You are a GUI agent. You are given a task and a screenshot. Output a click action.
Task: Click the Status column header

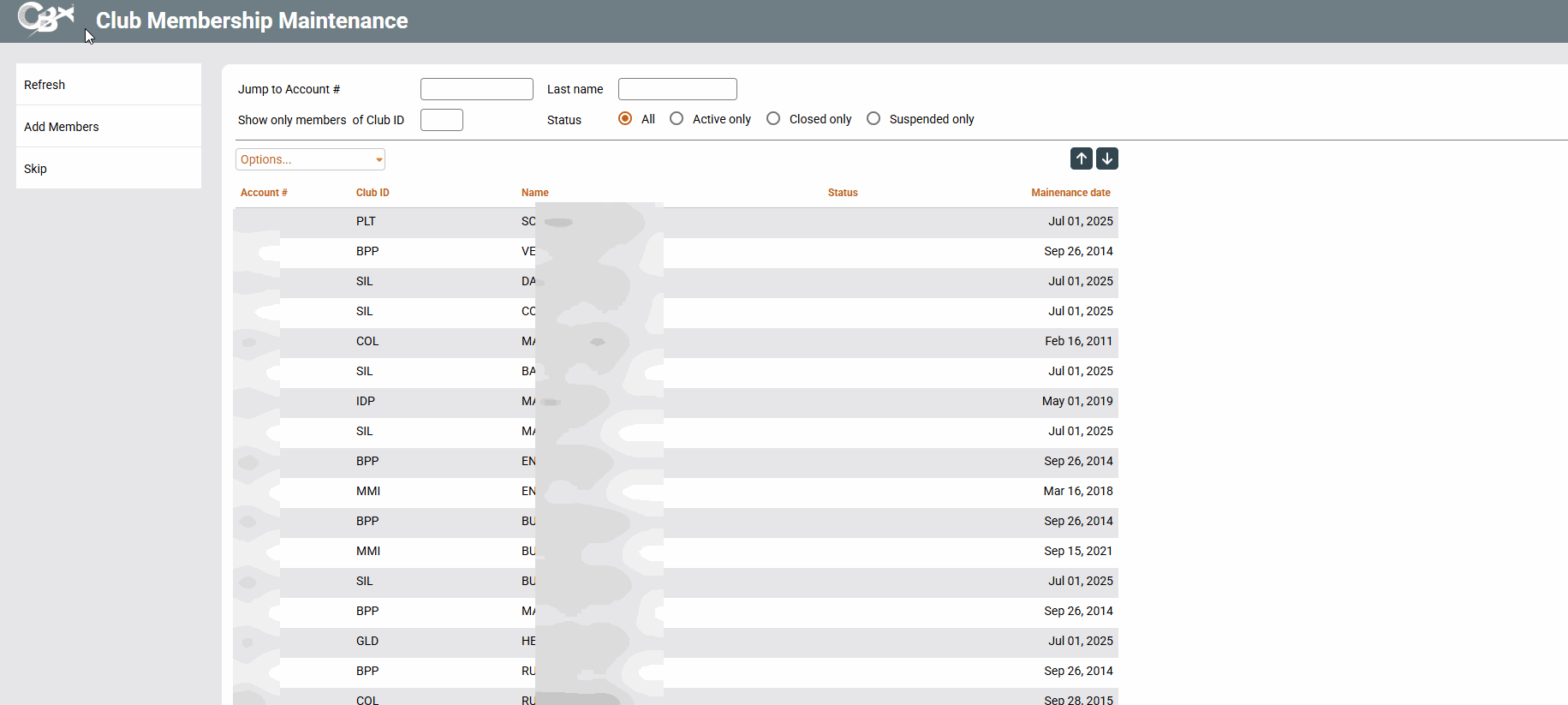[843, 193]
